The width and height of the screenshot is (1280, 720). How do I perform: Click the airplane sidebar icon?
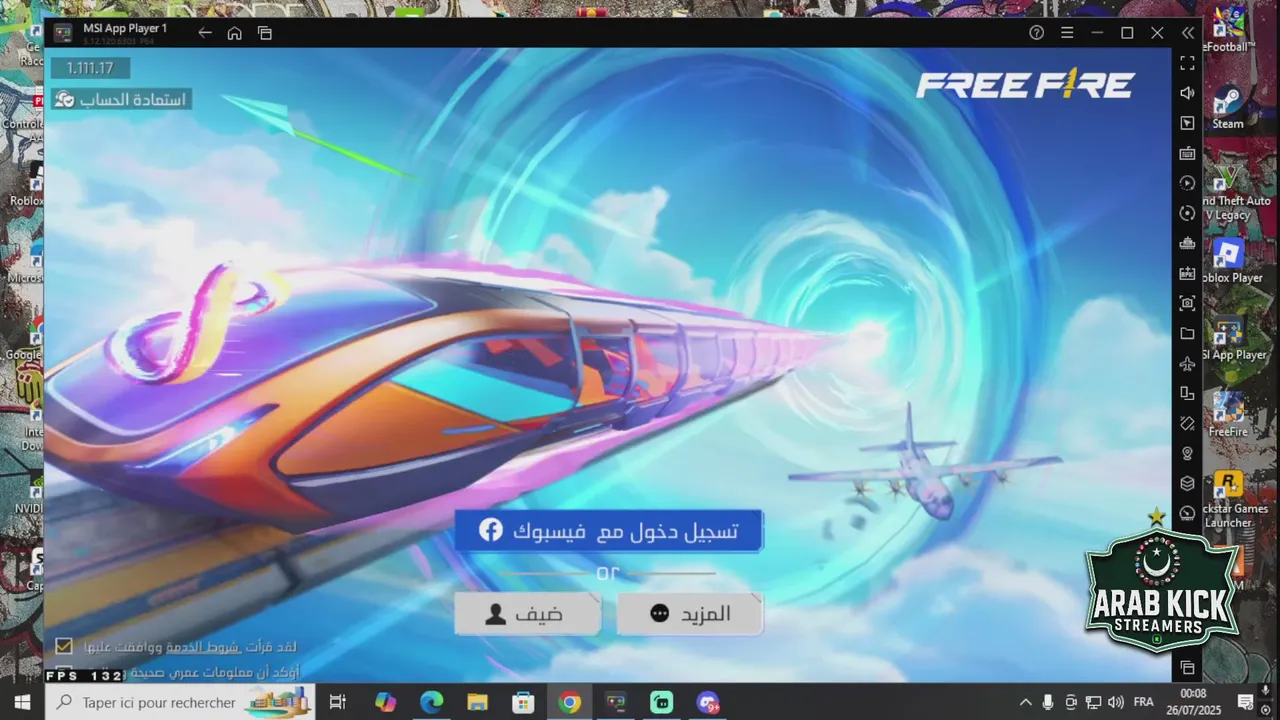pos(1187,363)
